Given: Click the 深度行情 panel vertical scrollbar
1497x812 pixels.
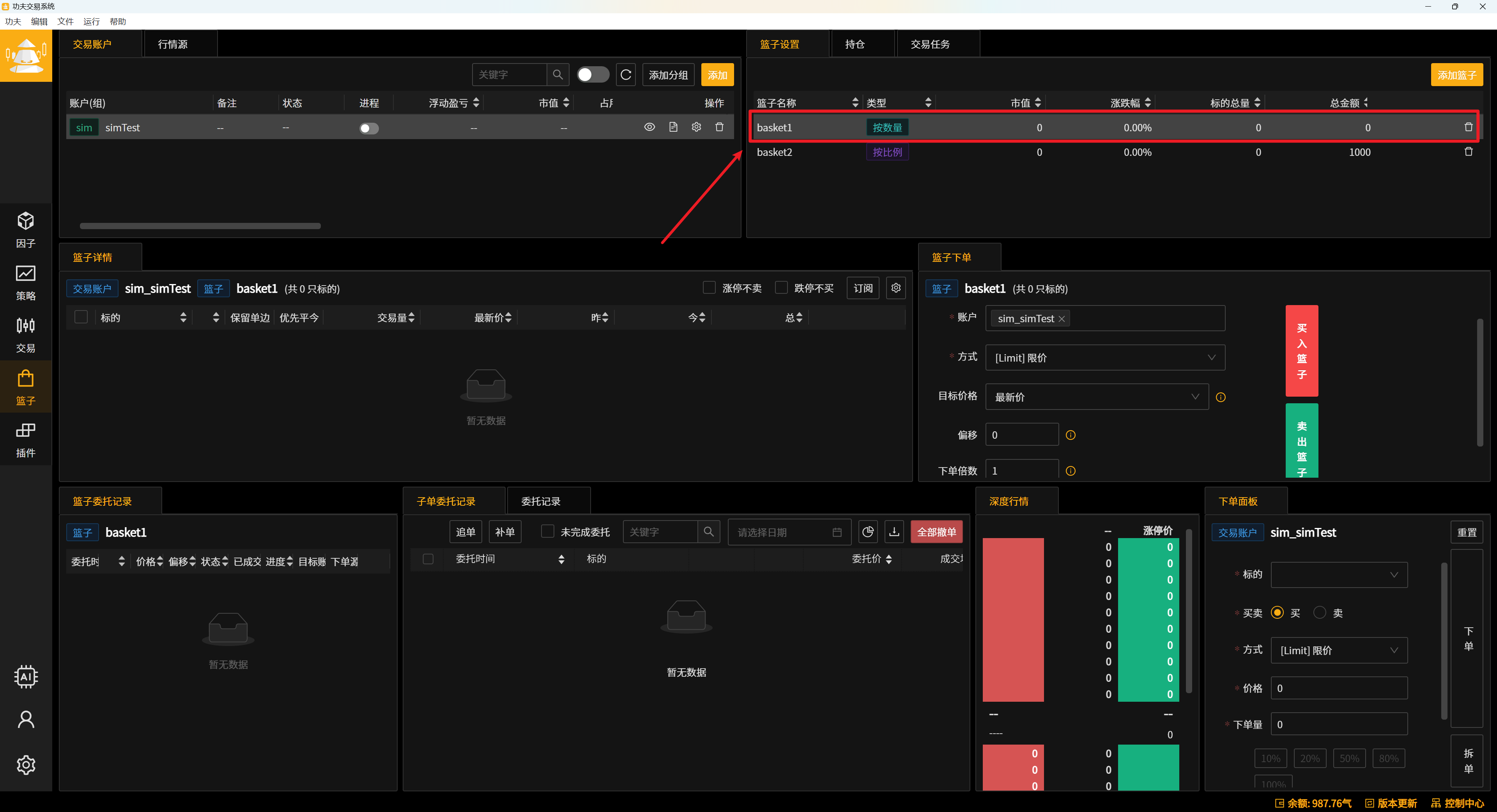Looking at the screenshot, I should pos(1188,611).
